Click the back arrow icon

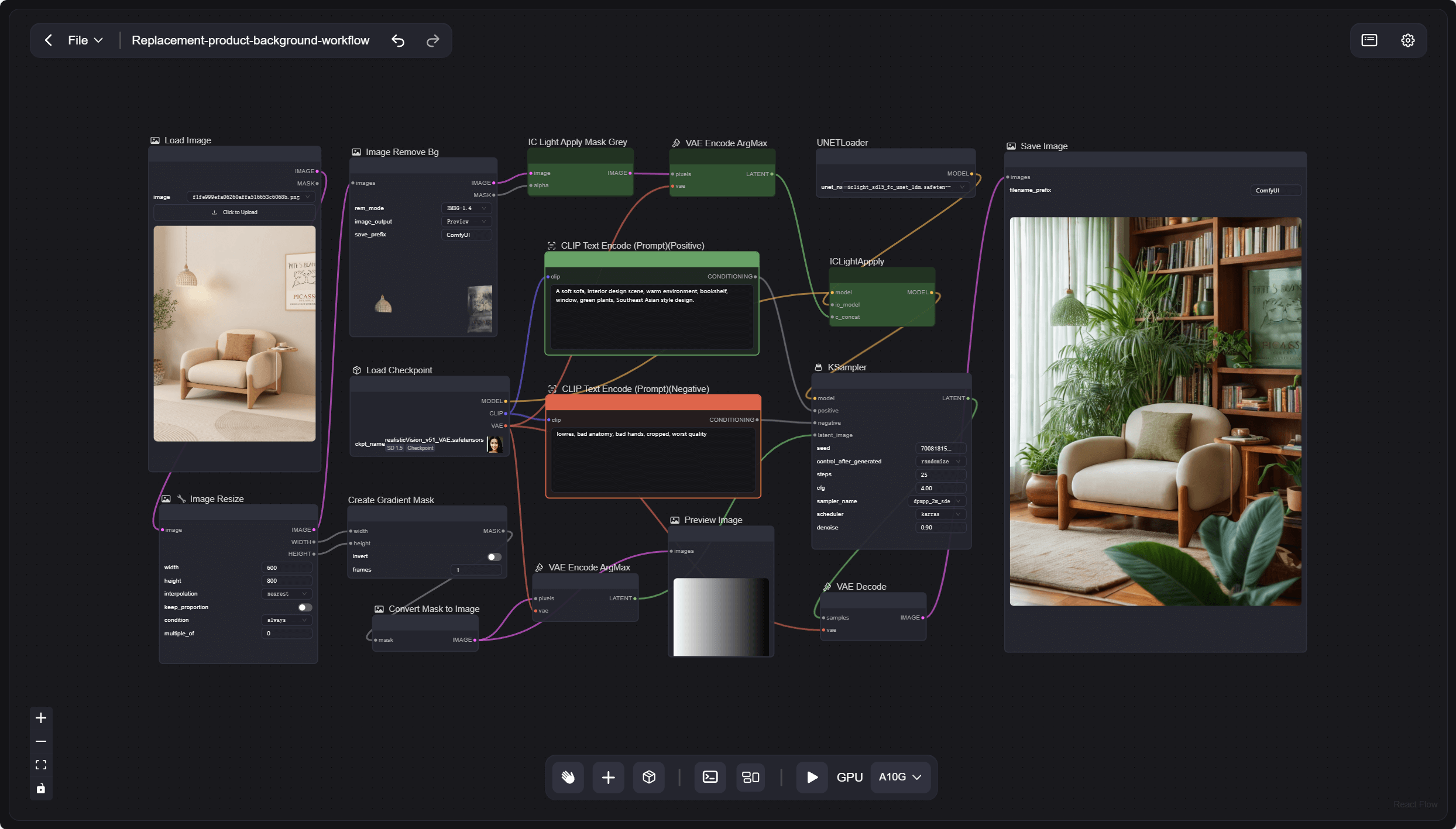[x=49, y=40]
